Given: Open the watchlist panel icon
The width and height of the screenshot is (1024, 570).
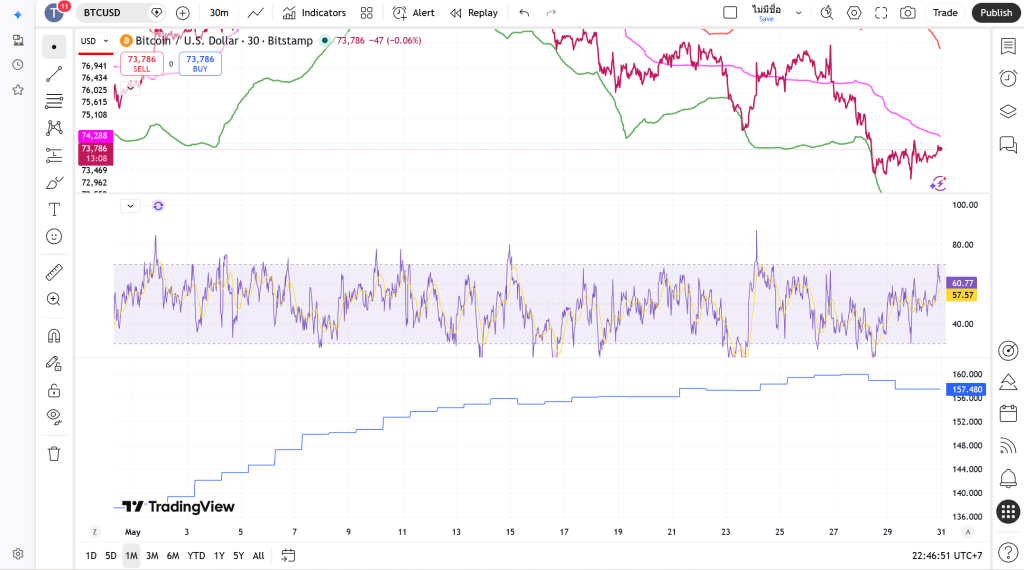Looking at the screenshot, I should coord(1008,46).
